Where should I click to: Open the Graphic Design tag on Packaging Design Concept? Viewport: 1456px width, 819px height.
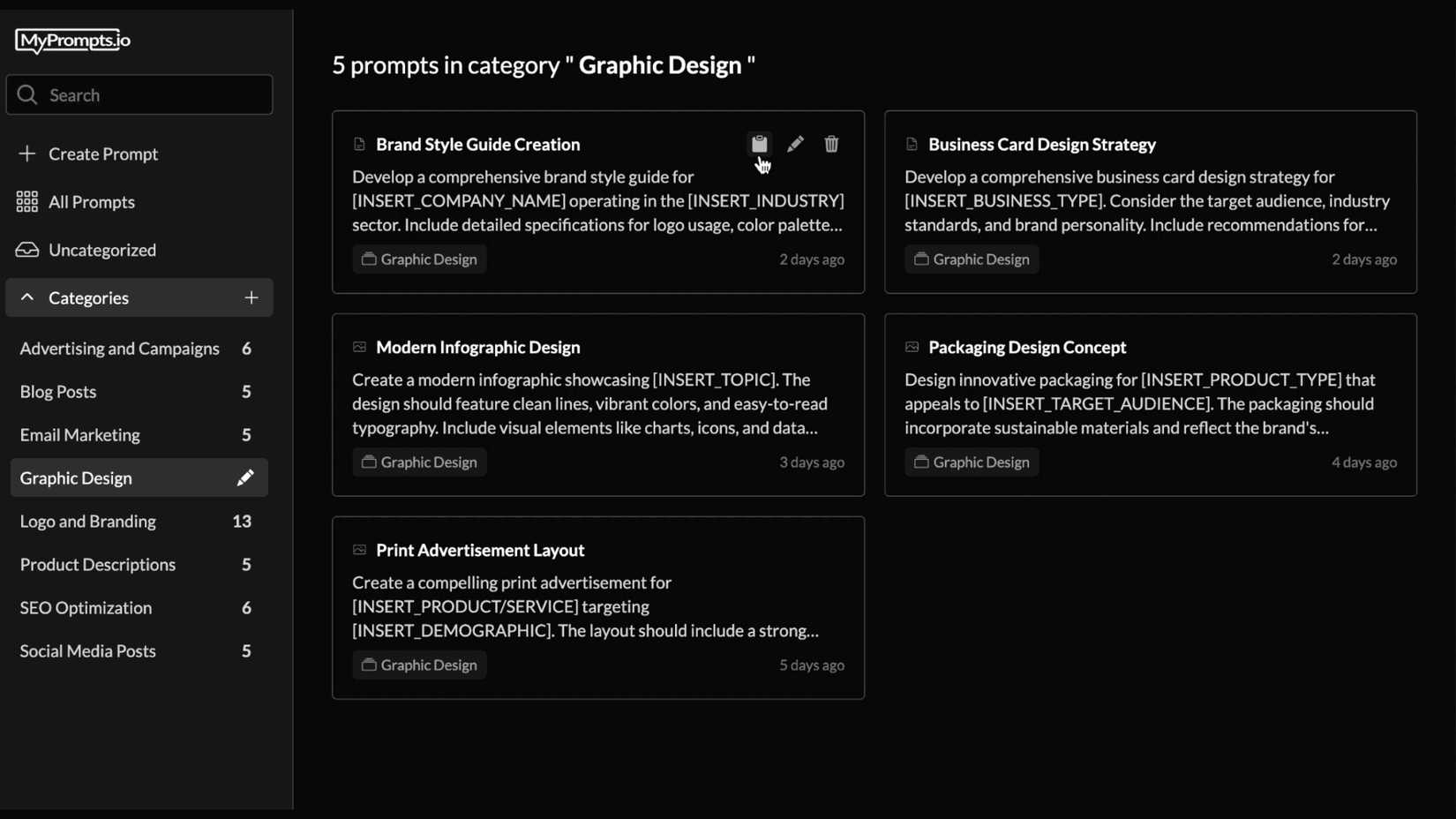[971, 462]
